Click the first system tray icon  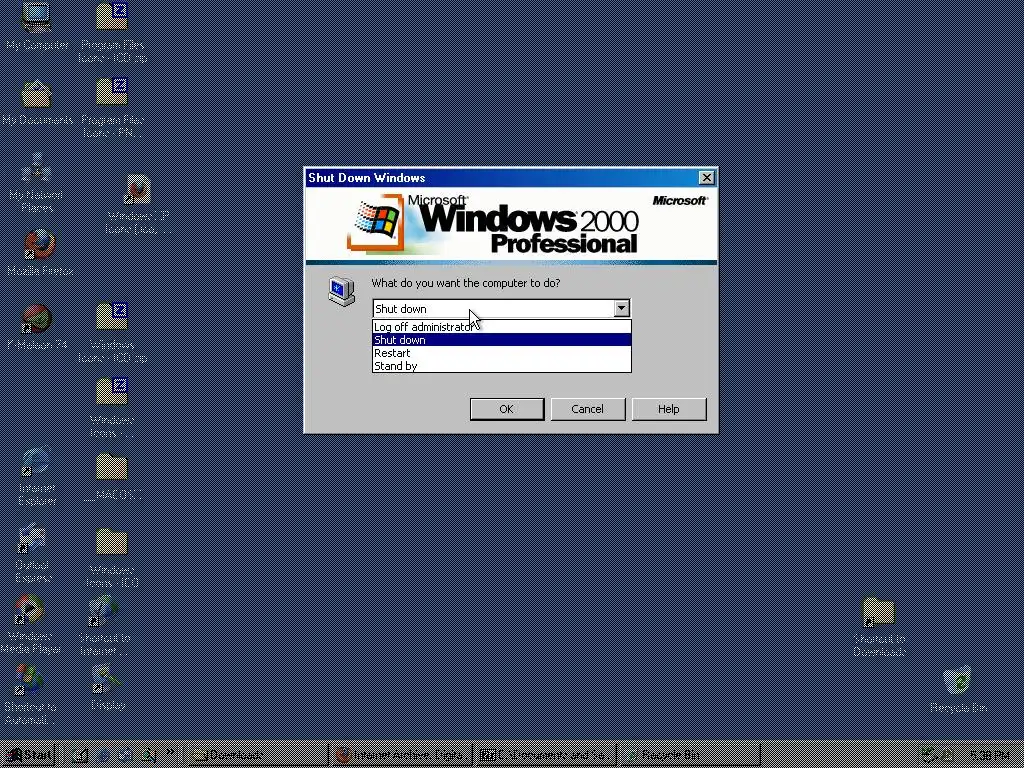click(929, 756)
